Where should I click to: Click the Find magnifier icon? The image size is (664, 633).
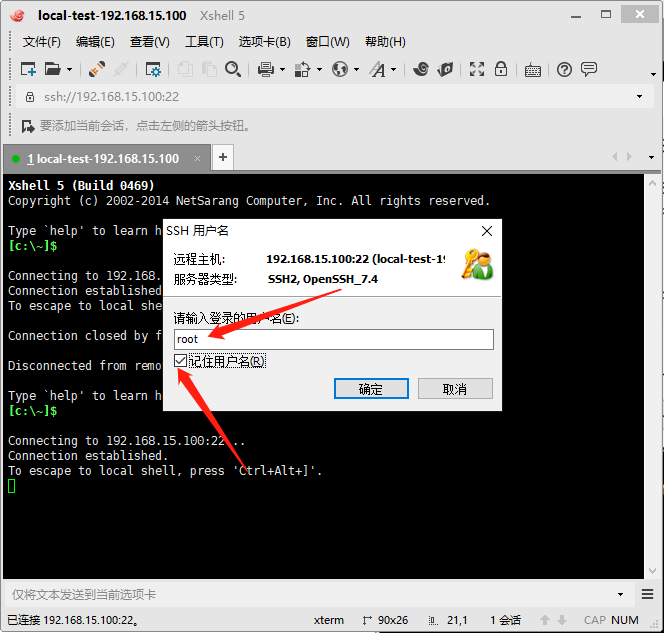[x=233, y=69]
